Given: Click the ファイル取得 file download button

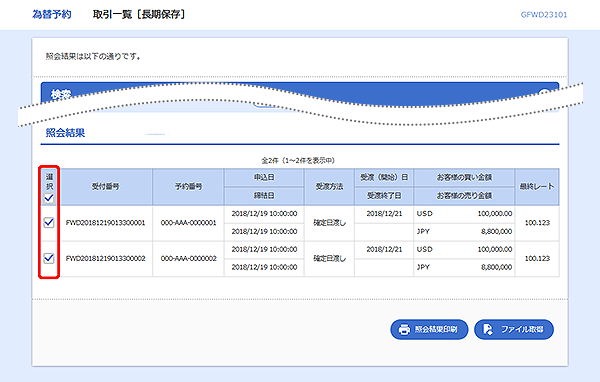Looking at the screenshot, I should 514,329.
